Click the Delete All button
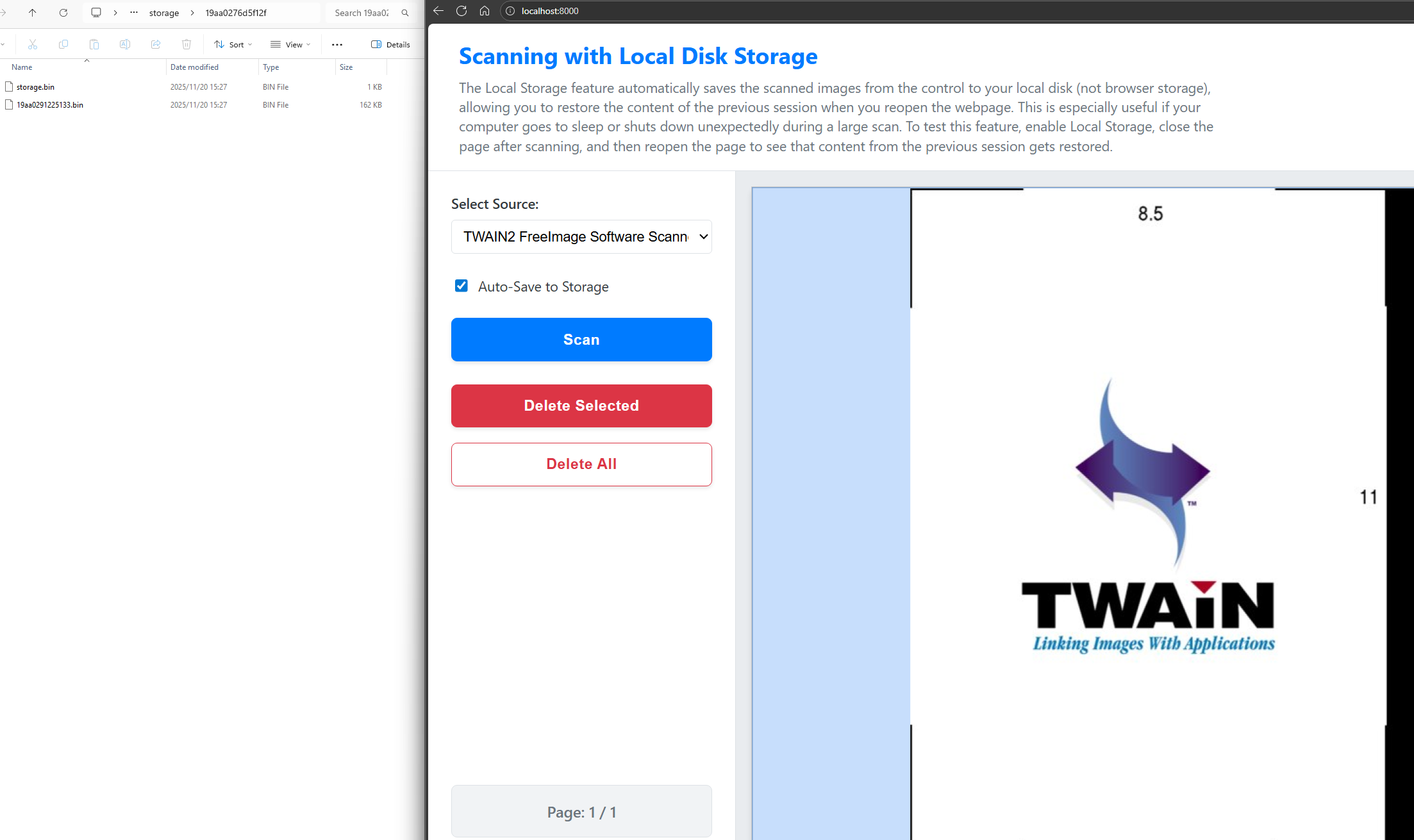The height and width of the screenshot is (840, 1414). pos(581,464)
